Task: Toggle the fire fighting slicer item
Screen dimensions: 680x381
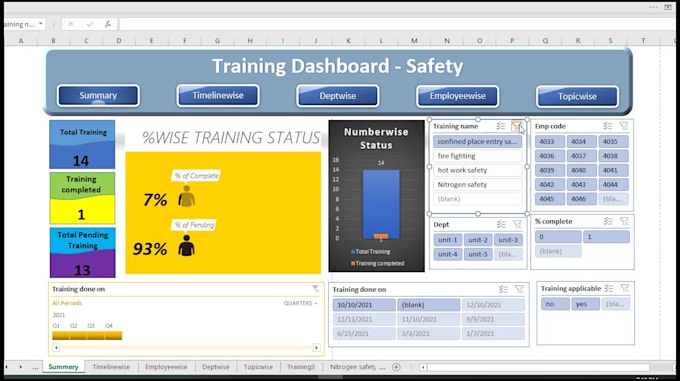Action: (477, 156)
